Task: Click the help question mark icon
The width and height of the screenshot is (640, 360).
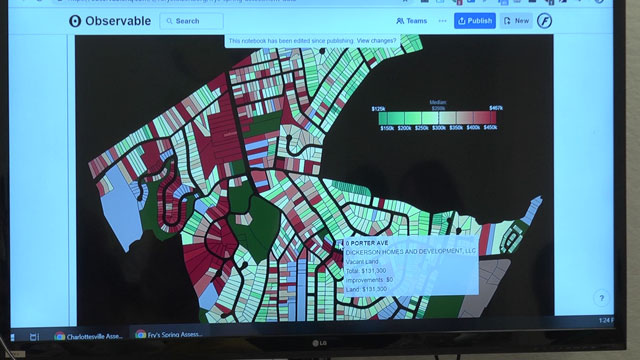Action: (602, 298)
